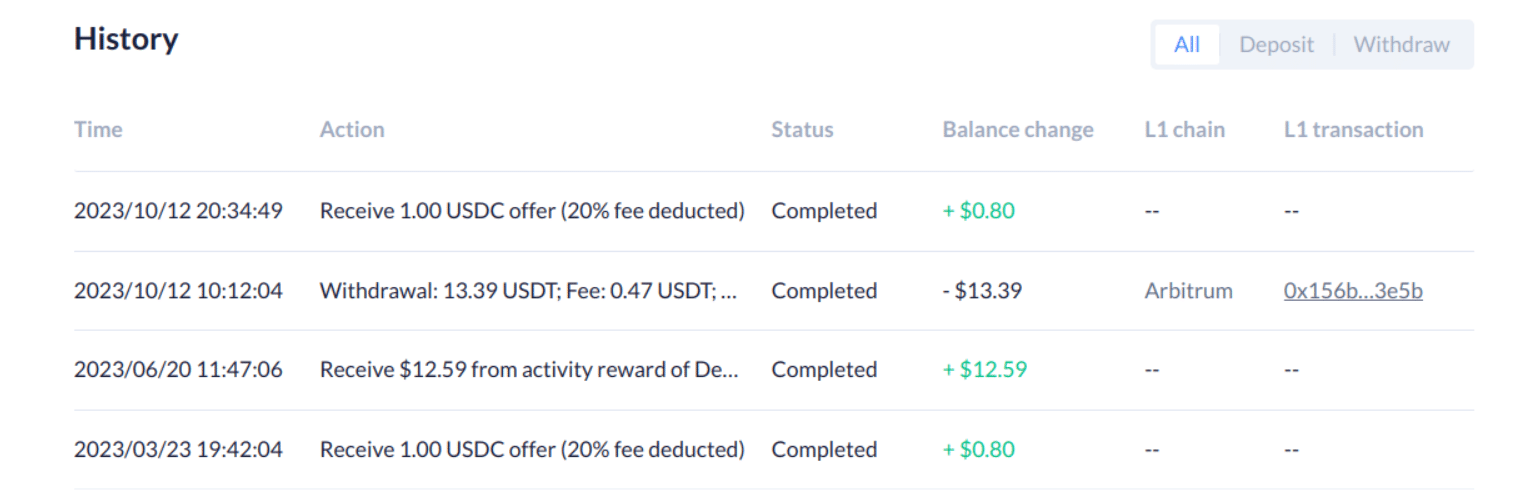The image size is (1526, 501).
Task: Click the Status column header
Action: (802, 130)
